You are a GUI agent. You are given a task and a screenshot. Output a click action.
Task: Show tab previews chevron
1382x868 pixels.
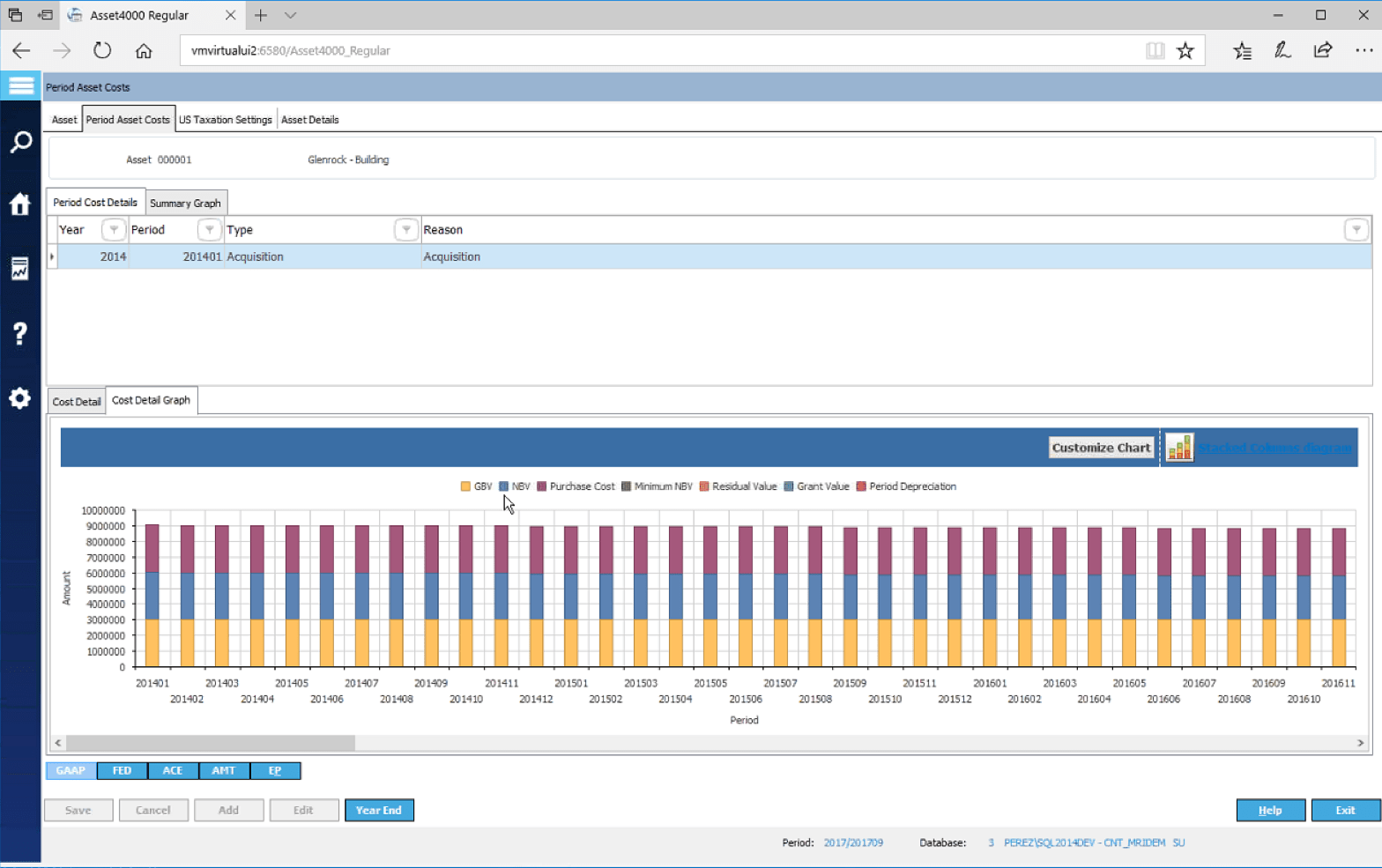point(291,15)
